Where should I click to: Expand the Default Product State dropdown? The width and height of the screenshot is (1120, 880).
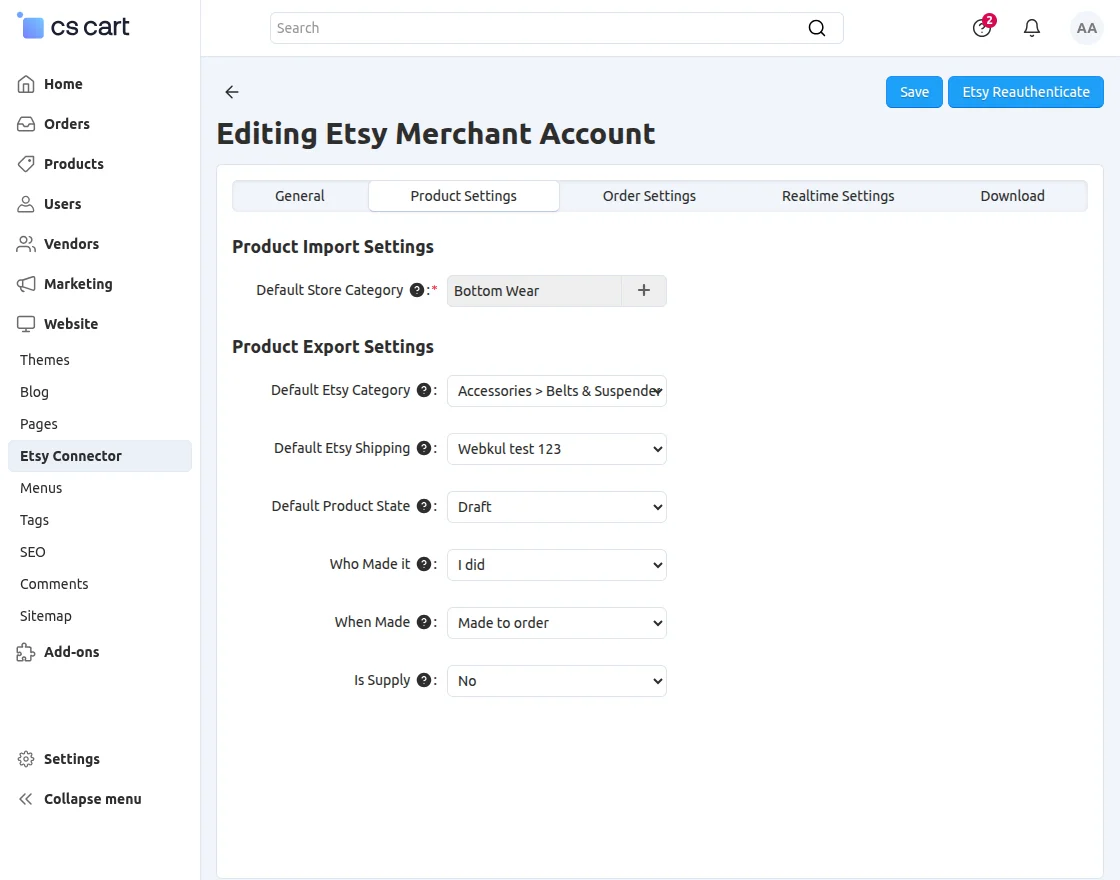556,506
